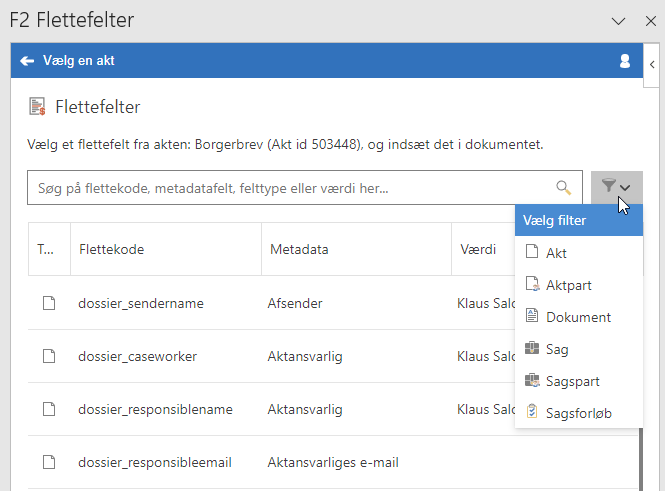Click the search magnifier icon
665x491 pixels.
564,187
